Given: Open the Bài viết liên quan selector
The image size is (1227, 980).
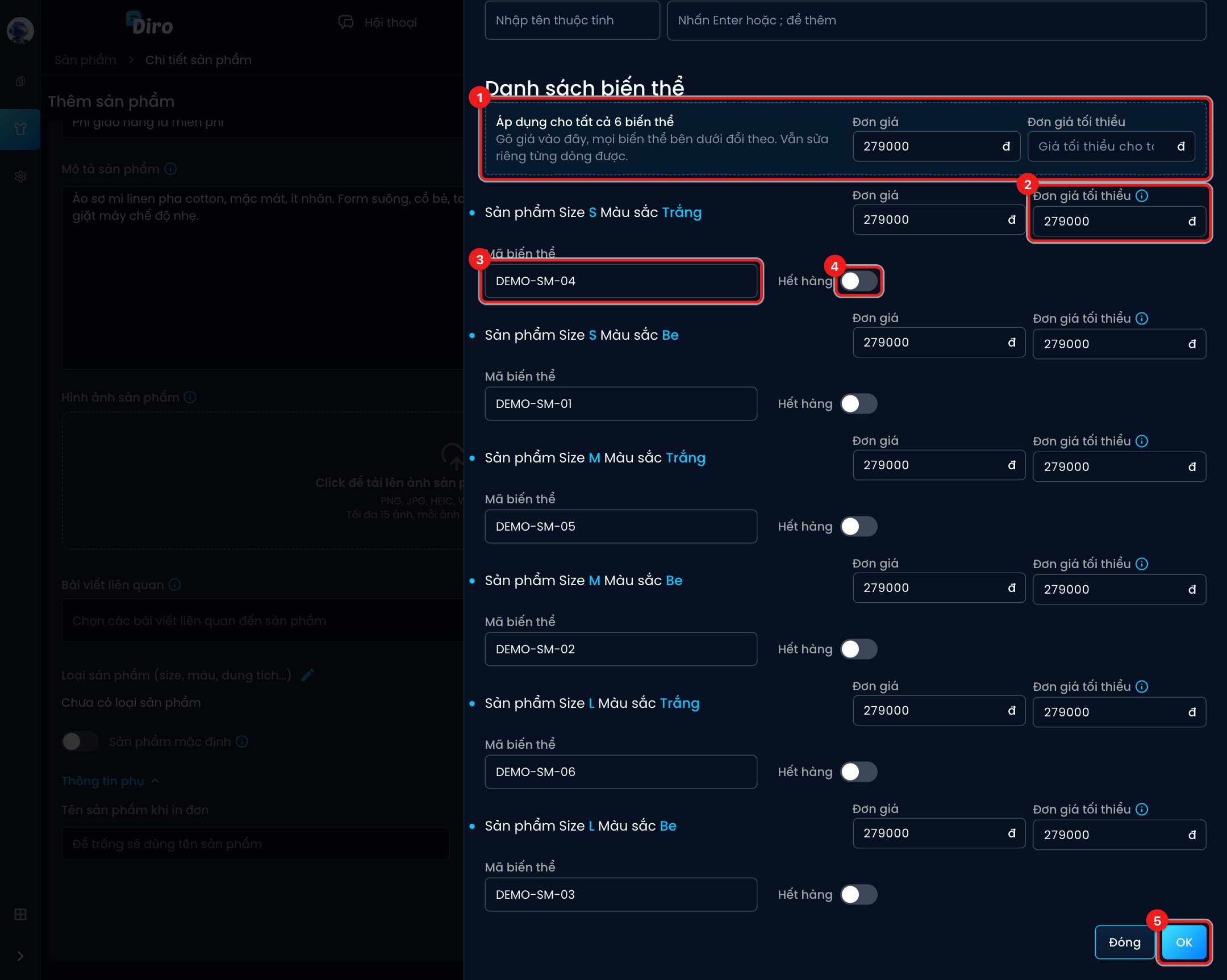Looking at the screenshot, I should click(262, 620).
